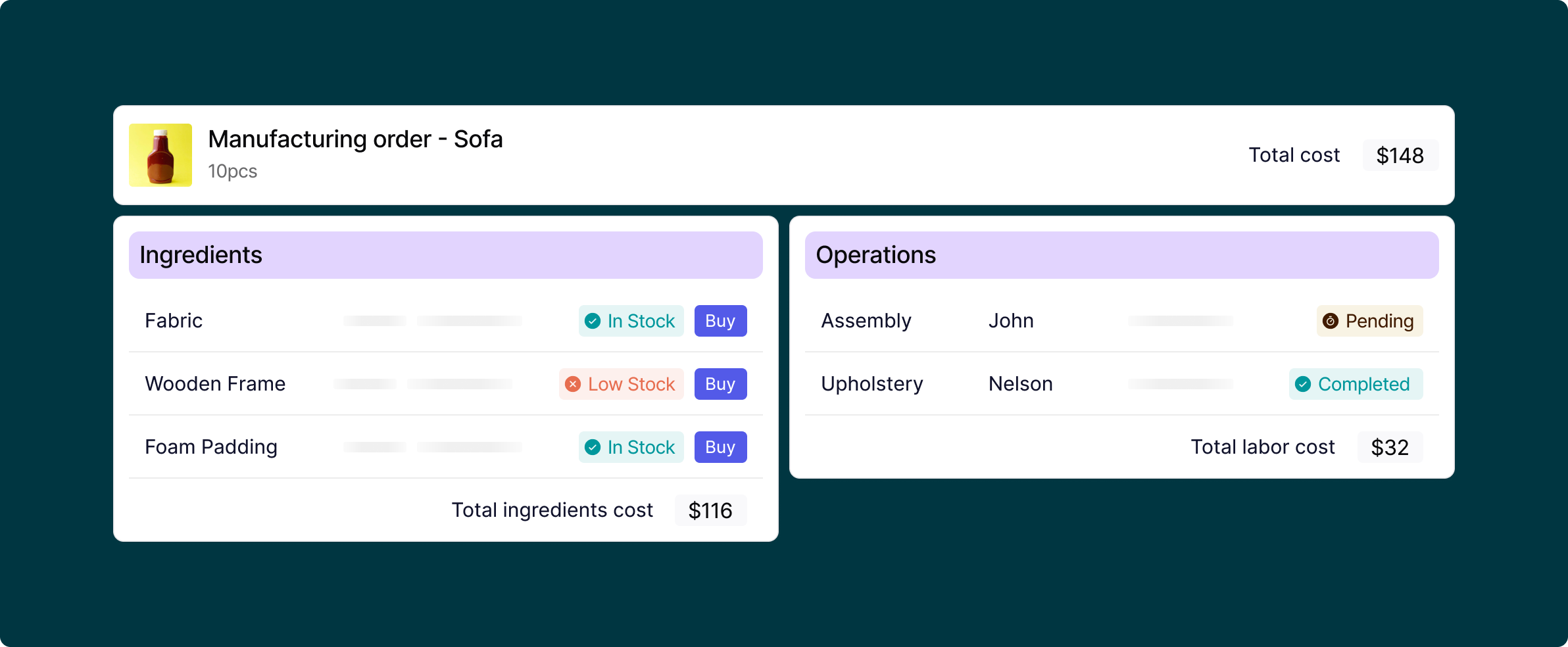
Task: Click the timer icon on the Pending badge
Action: 1331,321
